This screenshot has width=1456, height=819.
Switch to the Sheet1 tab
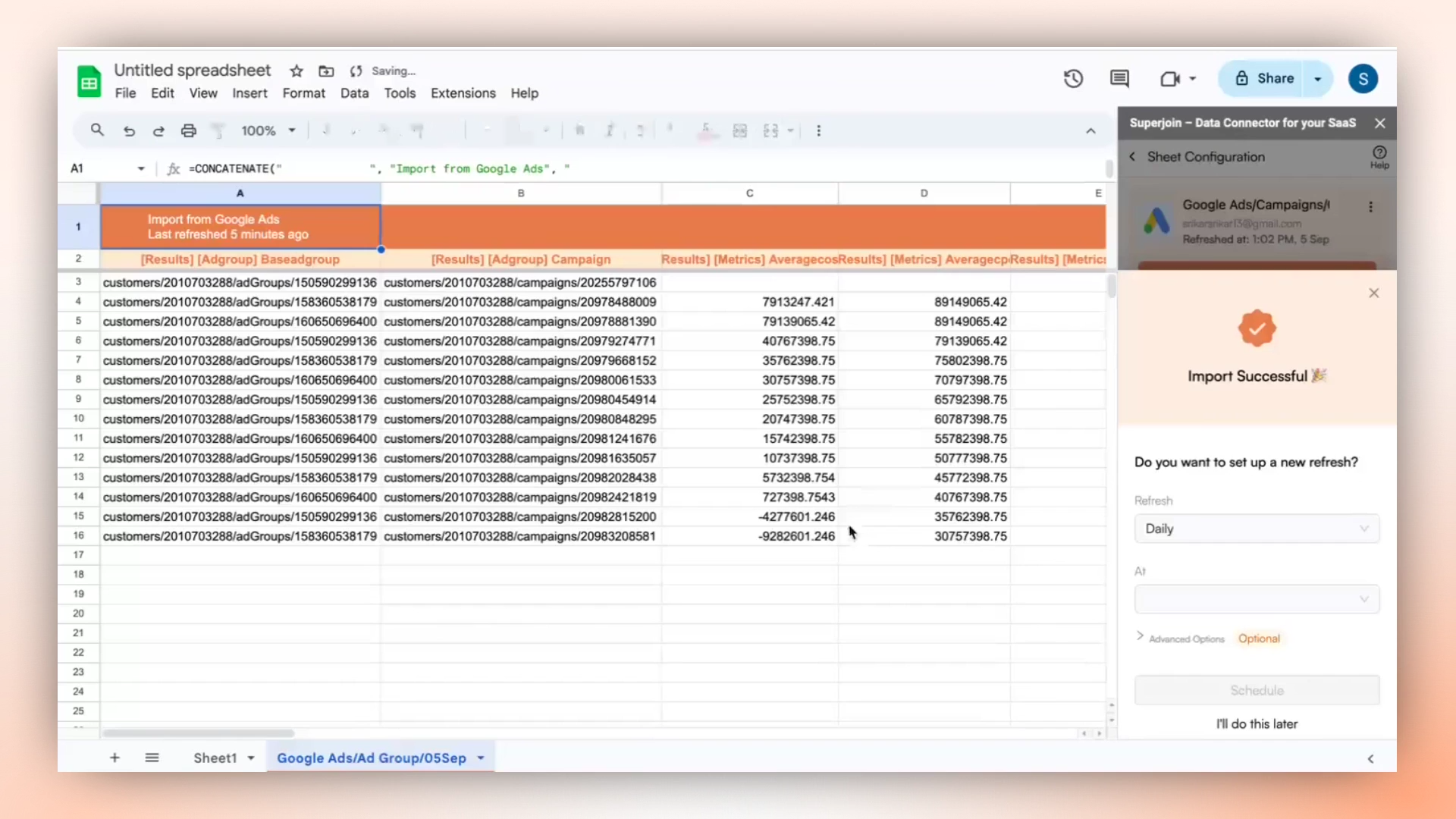215,758
